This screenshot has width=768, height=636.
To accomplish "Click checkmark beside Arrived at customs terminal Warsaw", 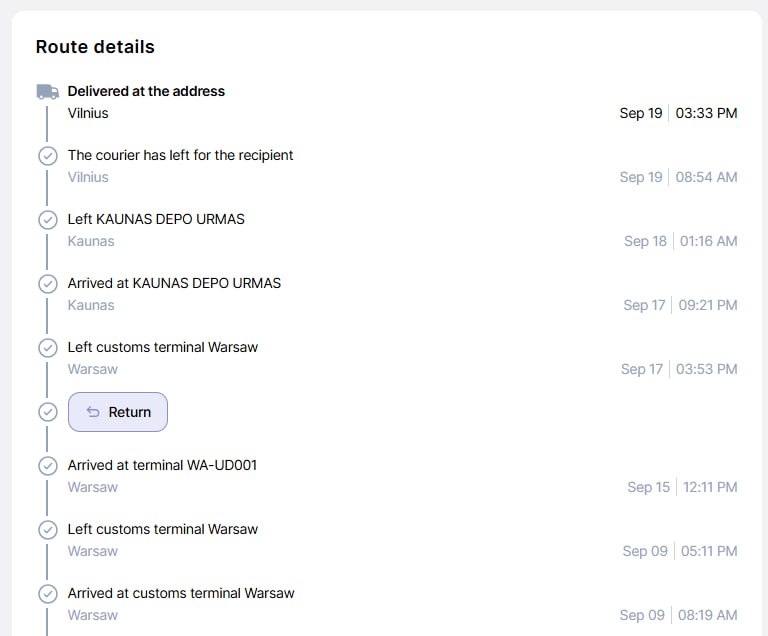I will coord(47,594).
